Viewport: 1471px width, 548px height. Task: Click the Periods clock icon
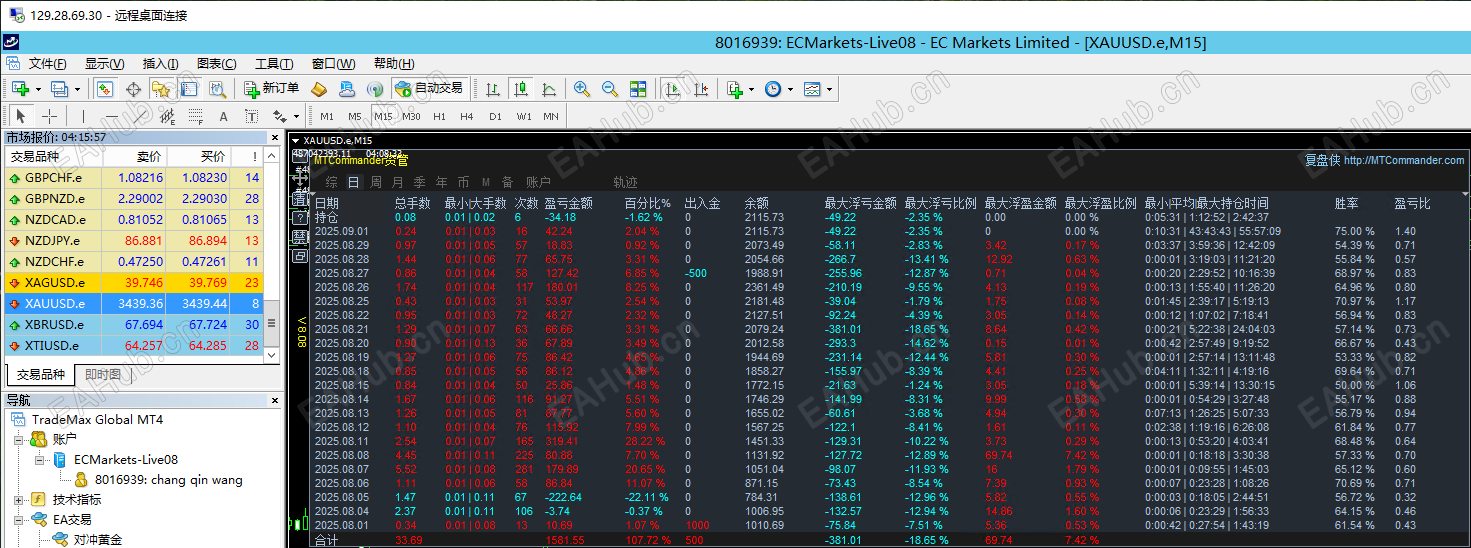[772, 89]
